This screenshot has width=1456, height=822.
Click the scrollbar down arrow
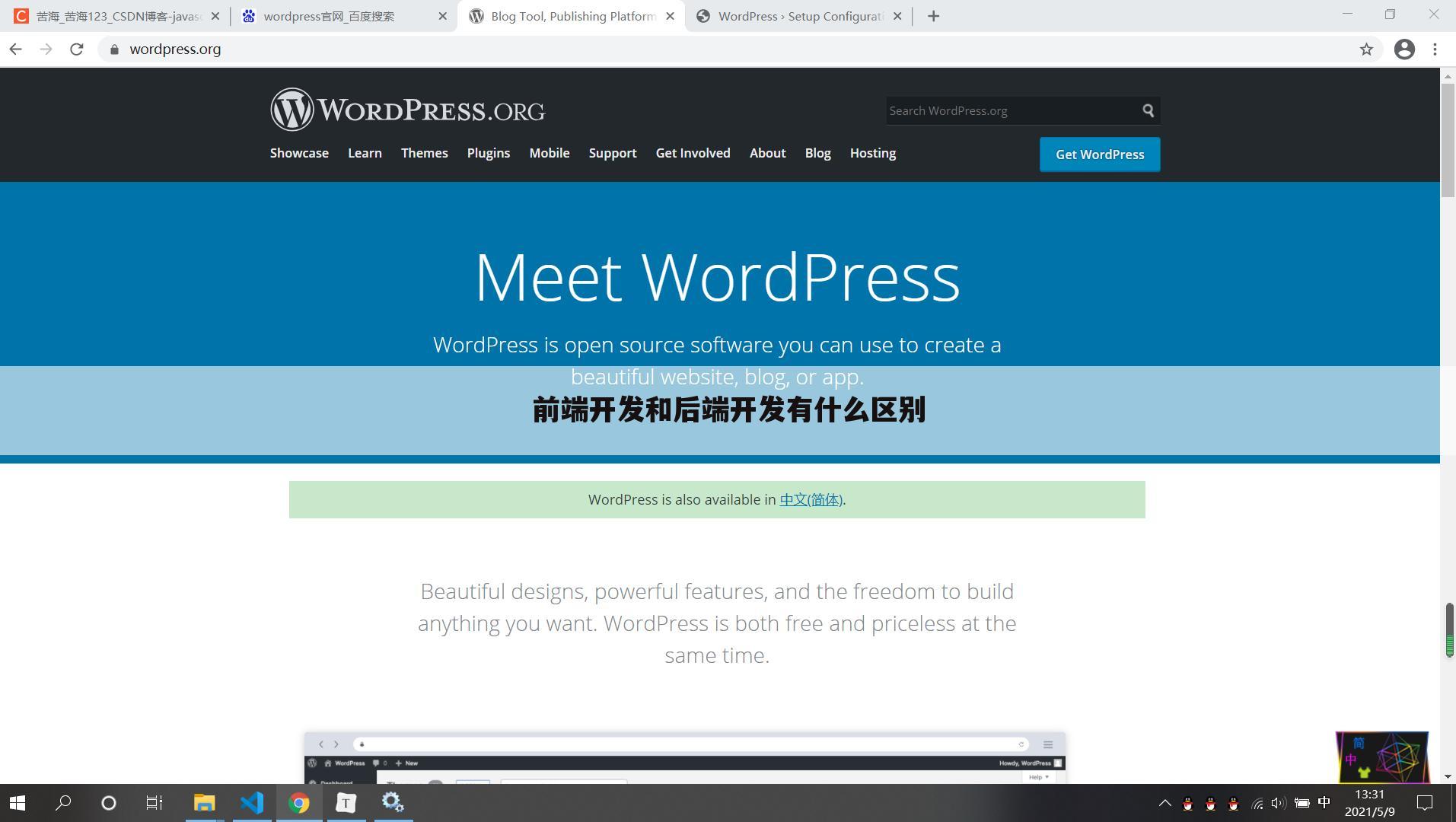tap(1448, 776)
